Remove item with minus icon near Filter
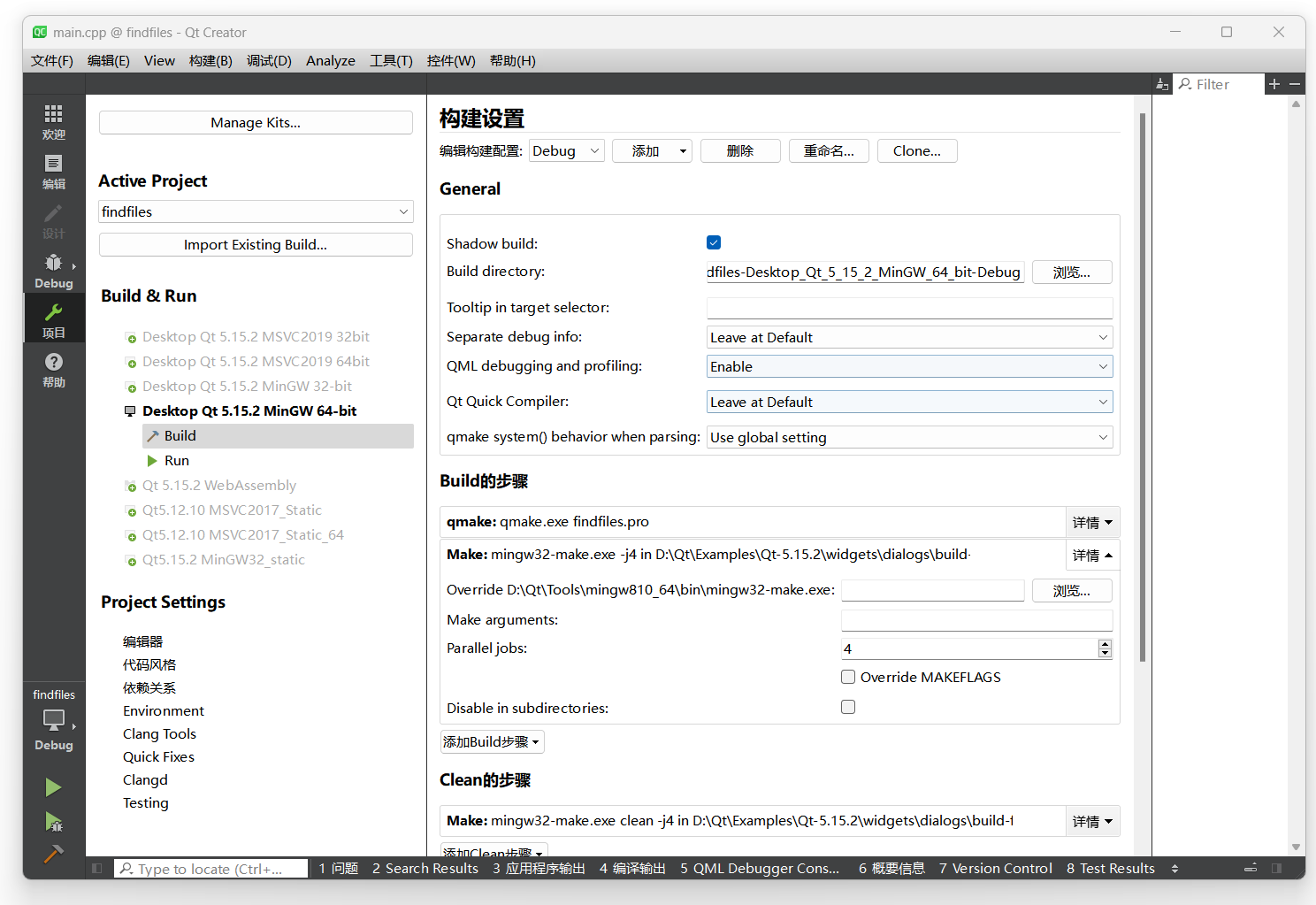This screenshot has height=905, width=1316. coord(1295,84)
